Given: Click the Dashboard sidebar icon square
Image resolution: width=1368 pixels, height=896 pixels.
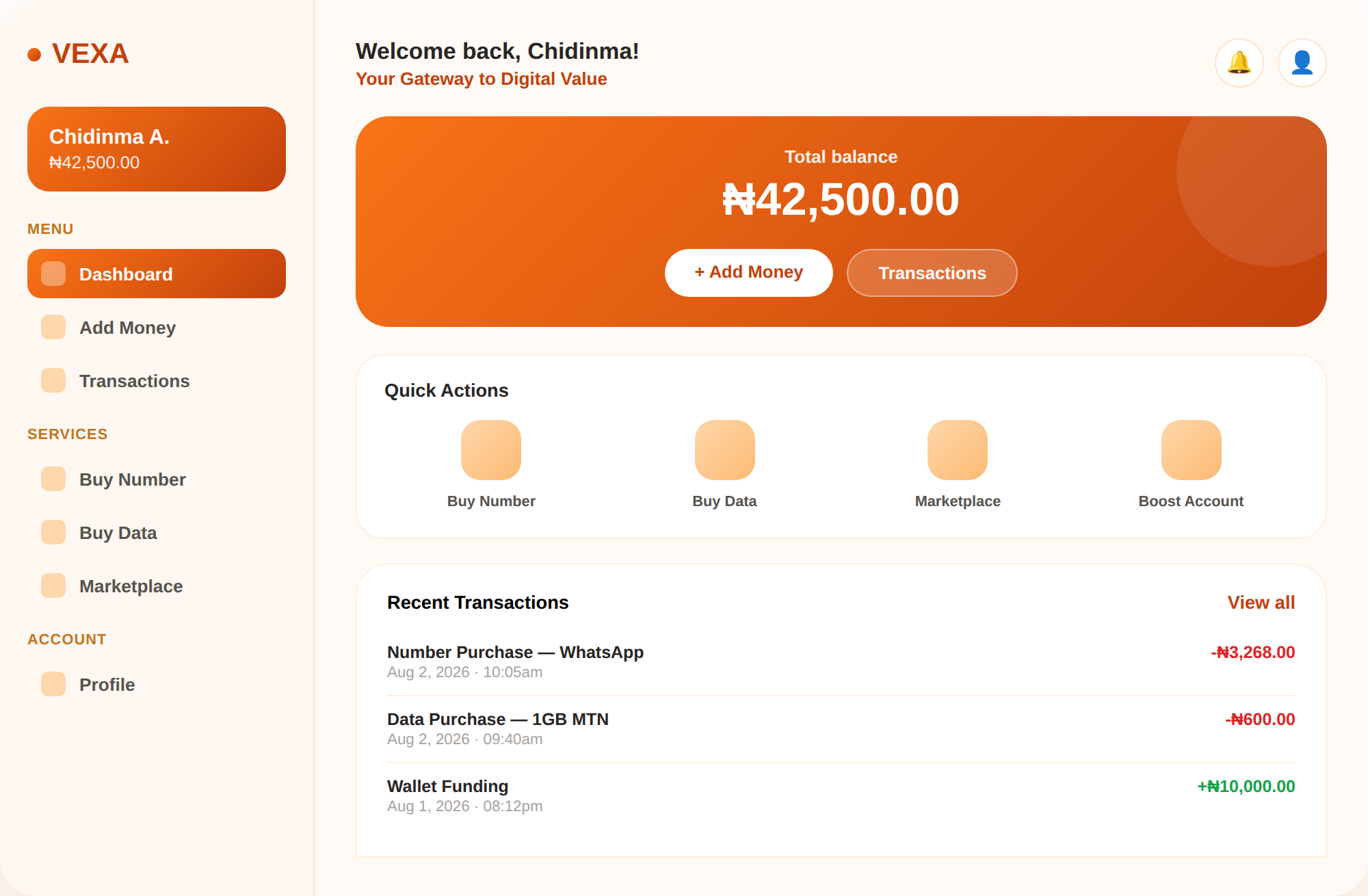Looking at the screenshot, I should click(x=53, y=274).
